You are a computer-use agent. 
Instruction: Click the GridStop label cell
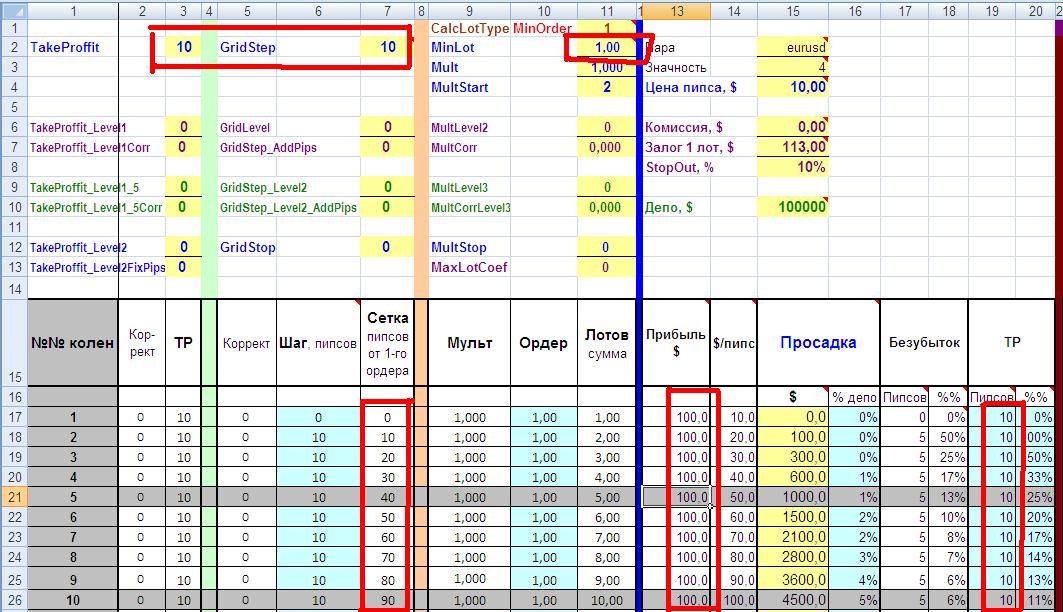click(x=247, y=247)
